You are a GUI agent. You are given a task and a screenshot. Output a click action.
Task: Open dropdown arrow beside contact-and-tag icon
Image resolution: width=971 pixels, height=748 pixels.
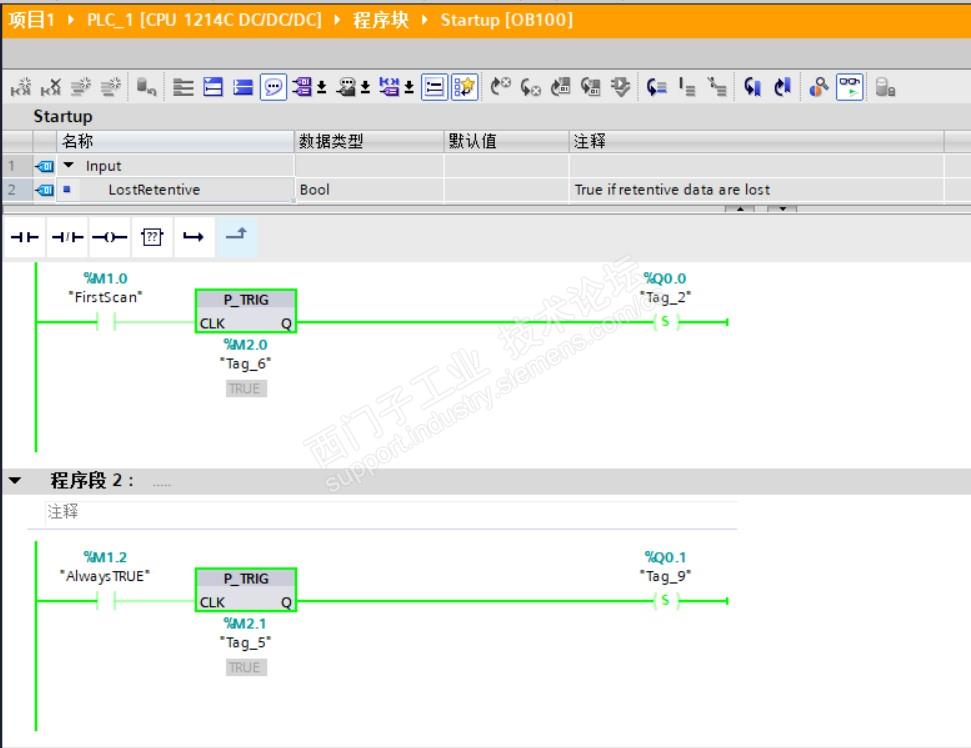pyautogui.click(x=409, y=87)
